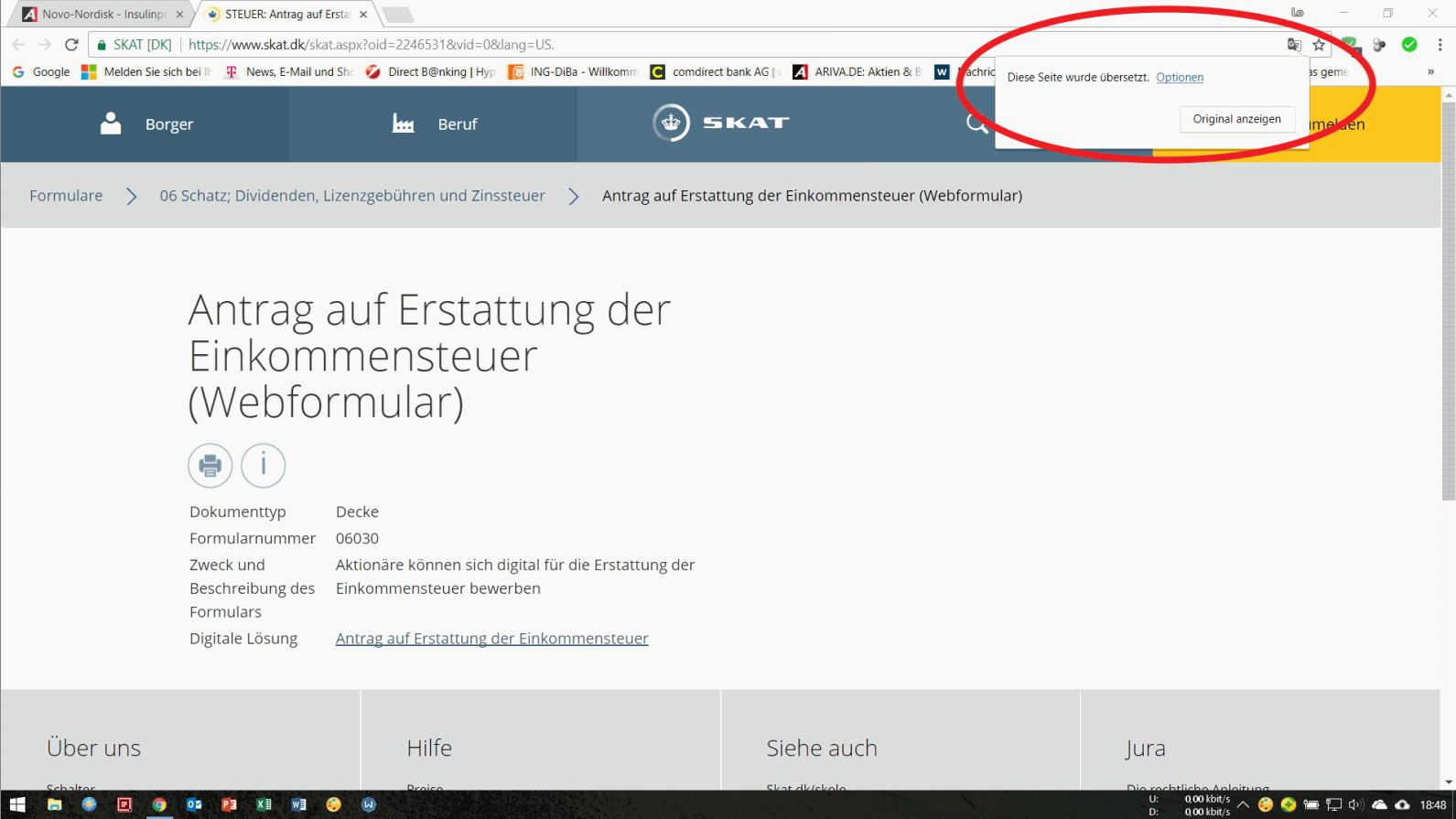1456x819 pixels.
Task: Click the volume speaker tray icon
Action: [x=1355, y=804]
